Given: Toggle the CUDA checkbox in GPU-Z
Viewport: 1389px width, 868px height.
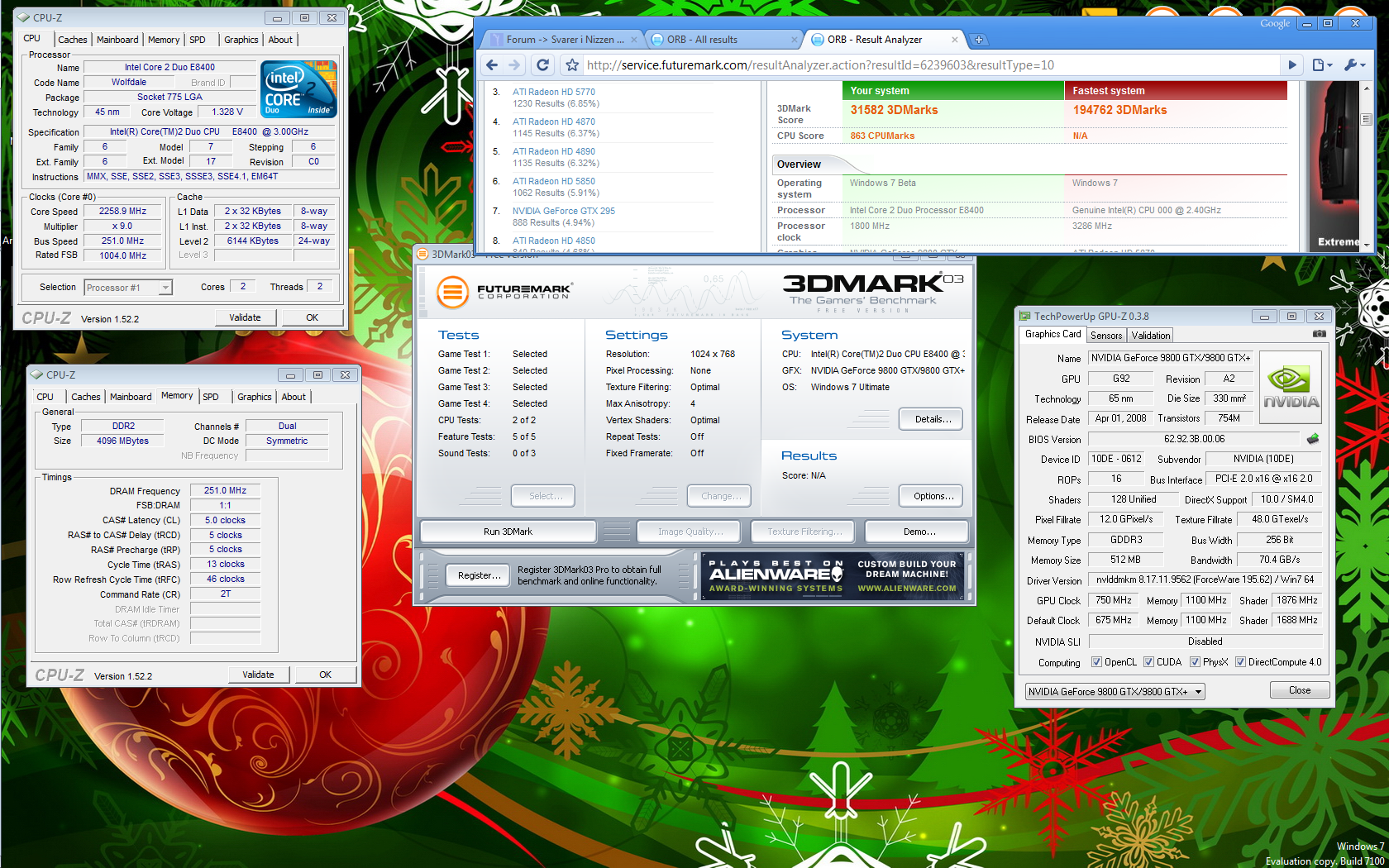Looking at the screenshot, I should click(x=1148, y=662).
